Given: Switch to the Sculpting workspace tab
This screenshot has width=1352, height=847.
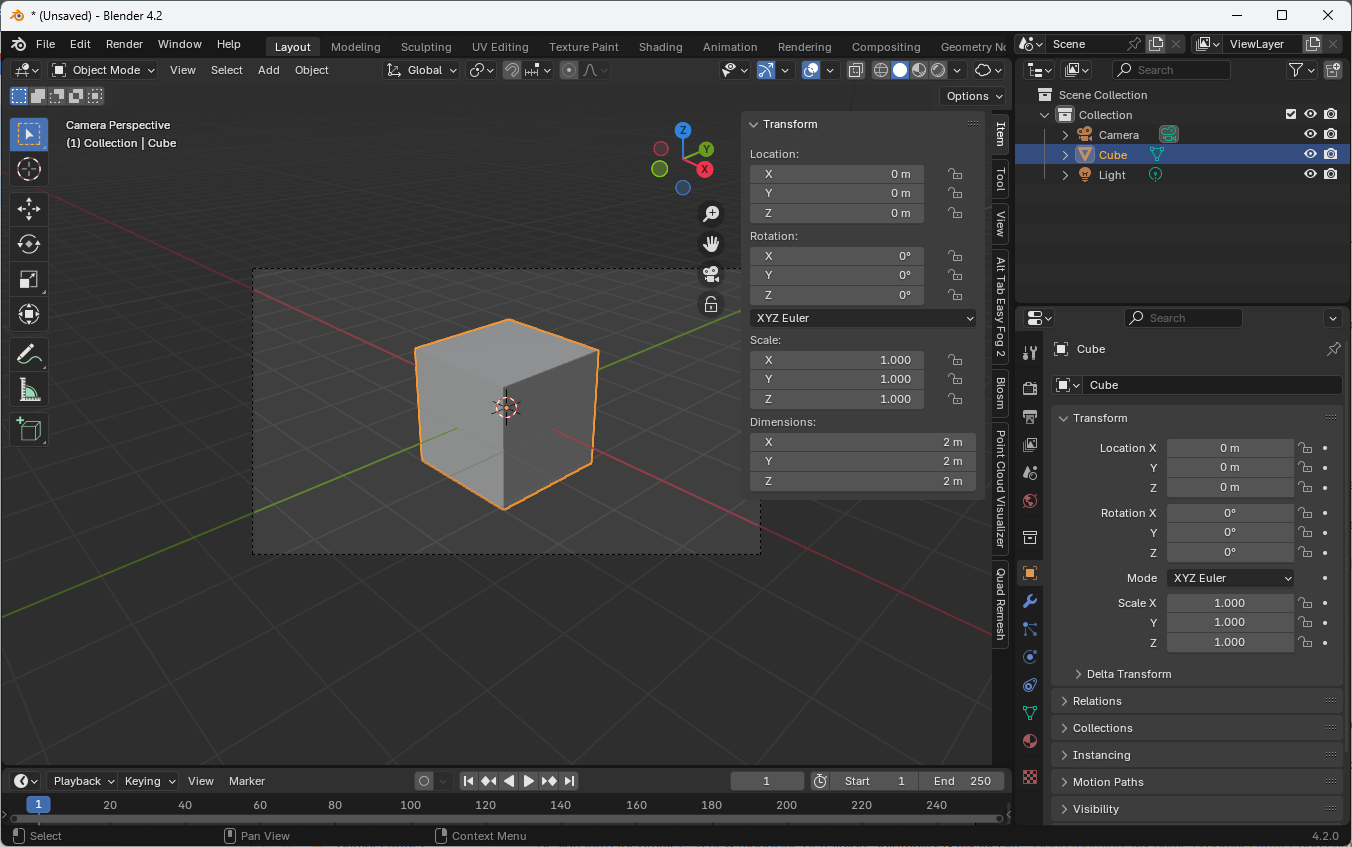Looking at the screenshot, I should tap(427, 47).
